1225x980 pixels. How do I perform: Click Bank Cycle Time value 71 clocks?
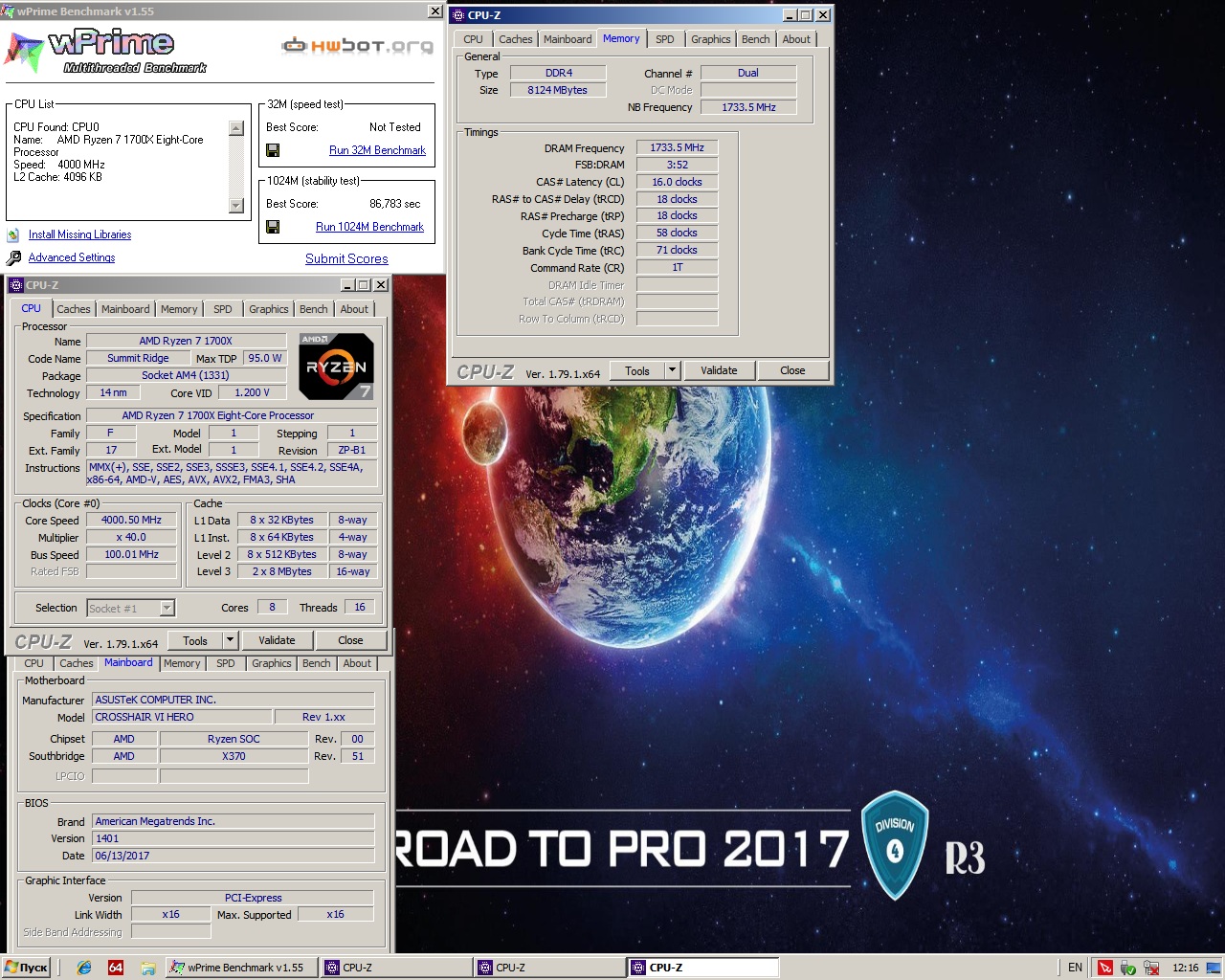coord(677,250)
